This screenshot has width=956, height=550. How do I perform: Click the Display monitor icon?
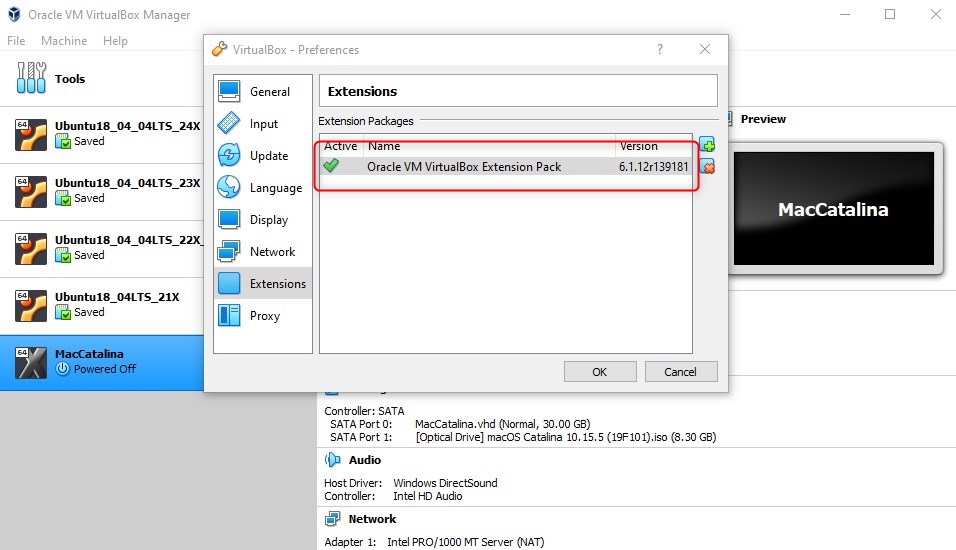click(x=229, y=219)
